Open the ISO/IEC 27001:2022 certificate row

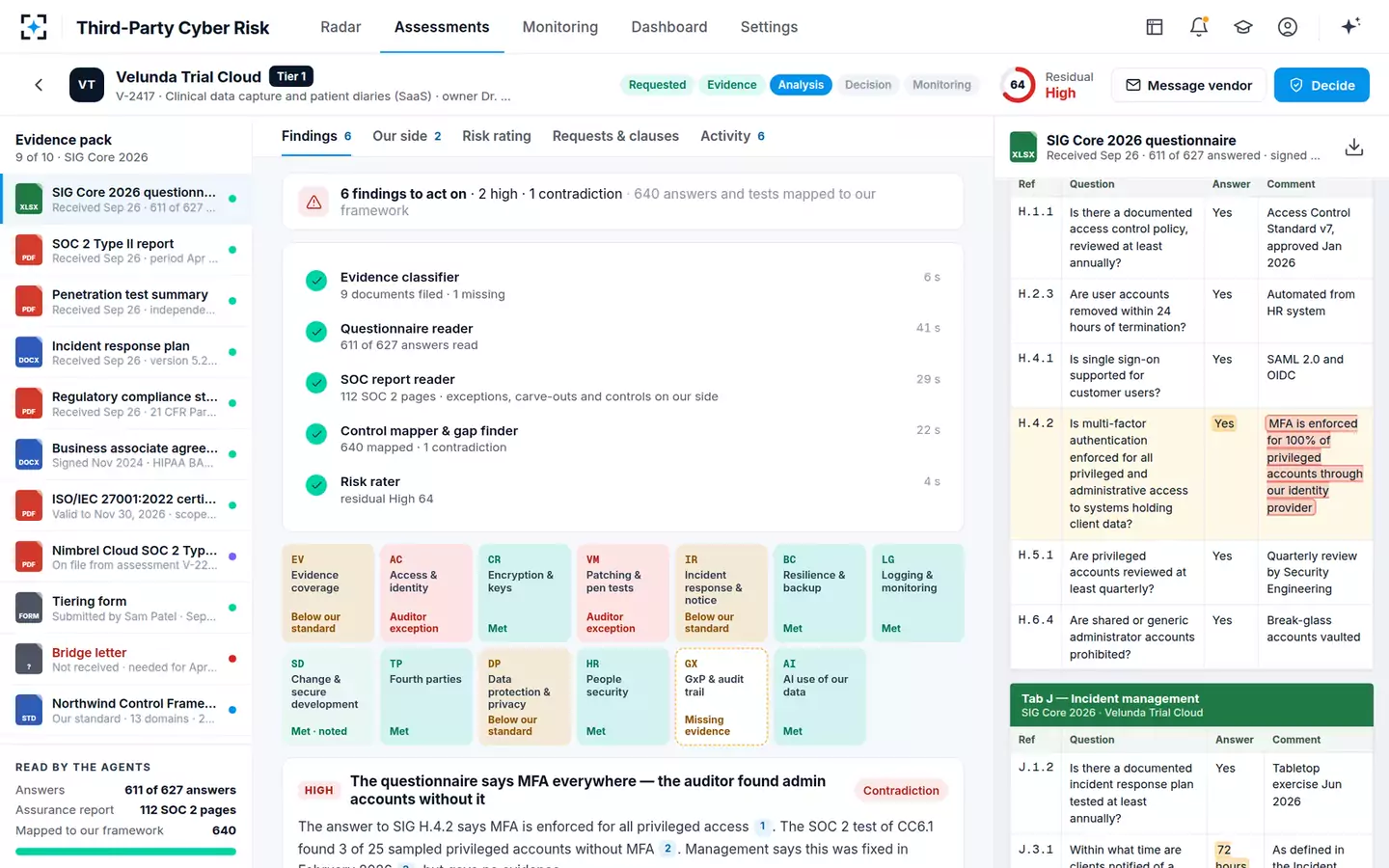[x=125, y=505]
